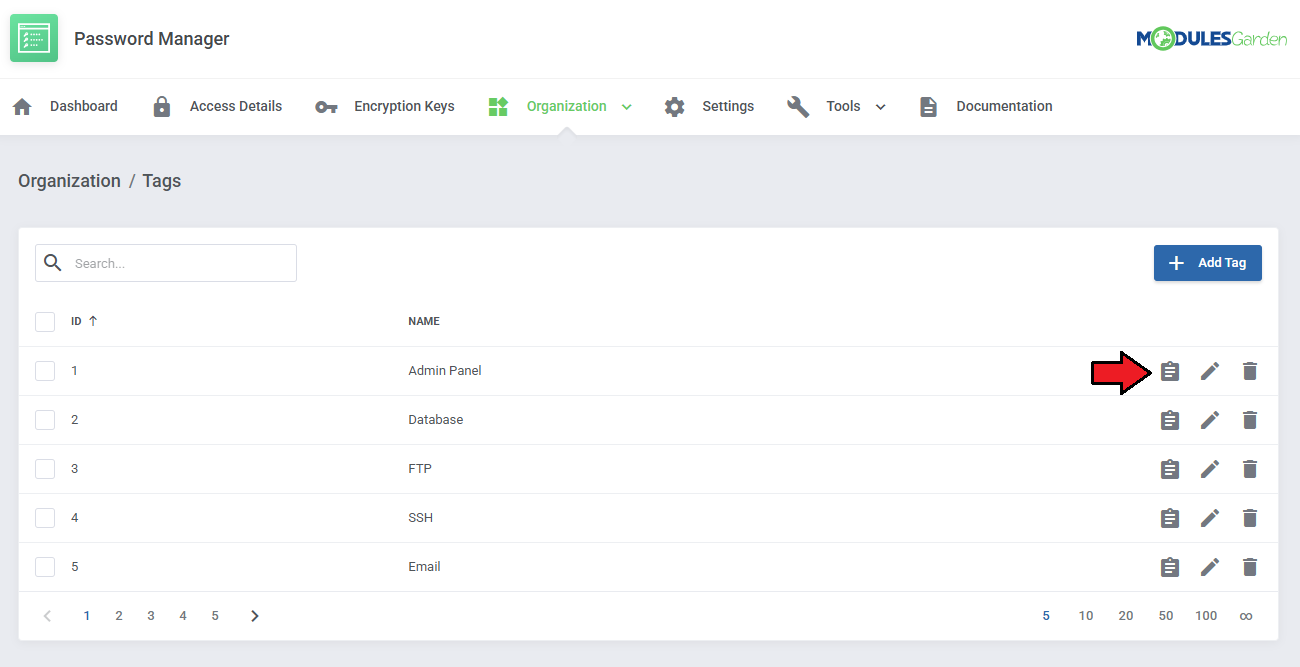Click the Encryption Keys key icon

click(x=326, y=107)
